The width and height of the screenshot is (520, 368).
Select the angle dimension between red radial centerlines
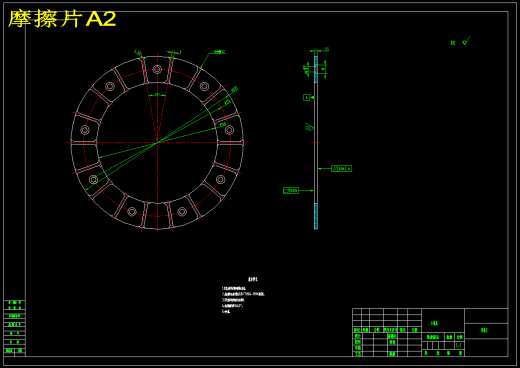pyautogui.click(x=157, y=95)
